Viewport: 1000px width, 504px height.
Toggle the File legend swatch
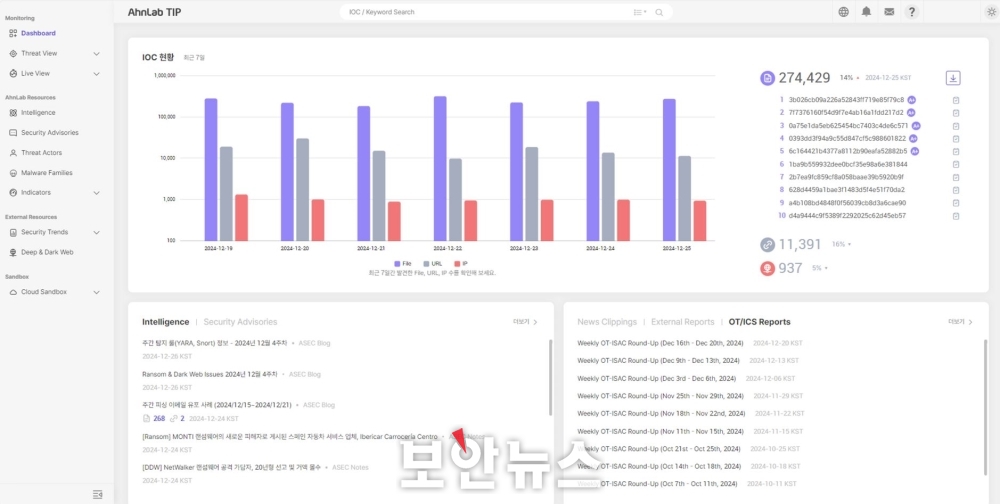pyautogui.click(x=397, y=263)
